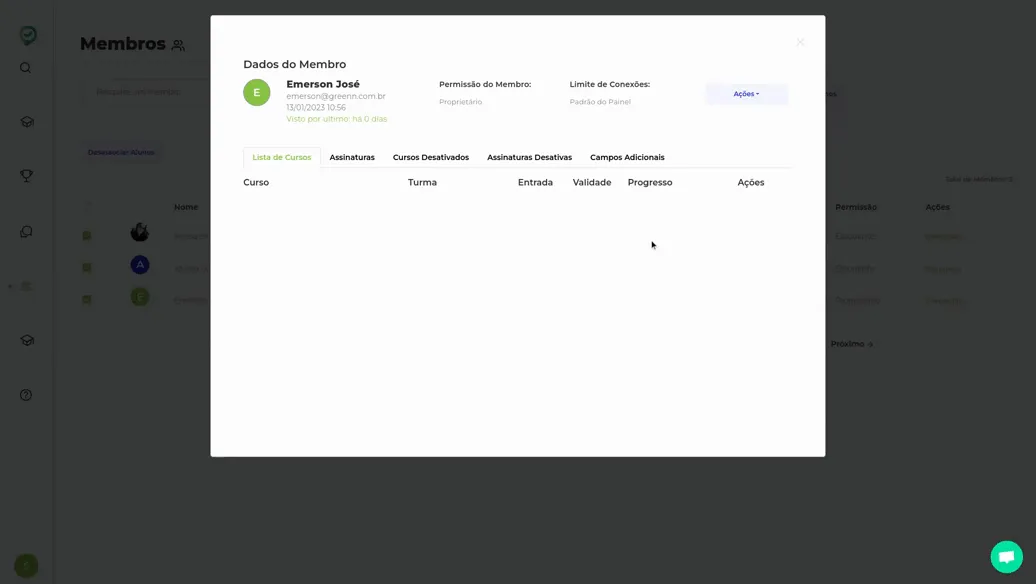Open the comments bubble icon in sidebar
Screen dimensions: 1036x584
click(26, 232)
